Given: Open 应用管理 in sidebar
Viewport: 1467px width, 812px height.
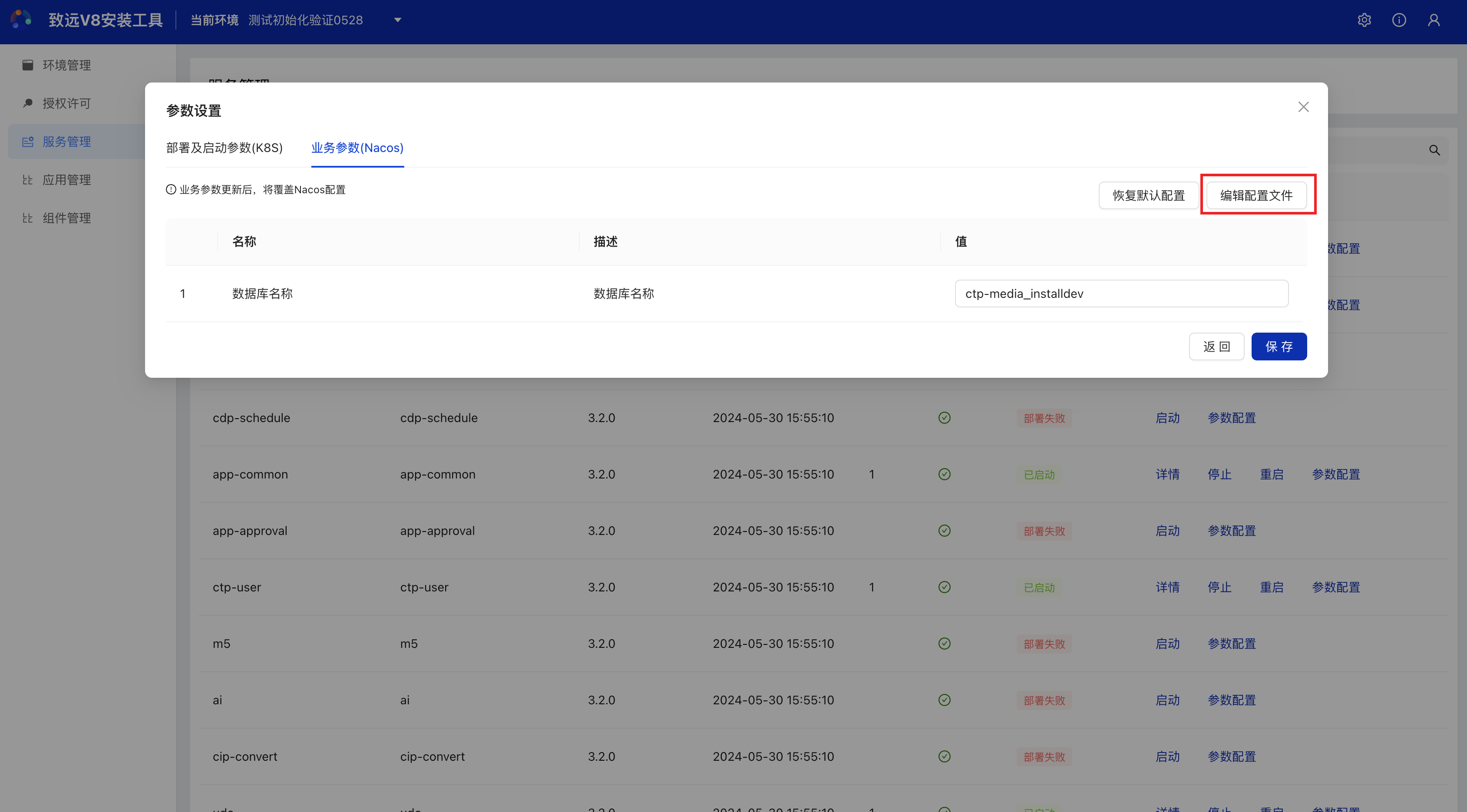Looking at the screenshot, I should click(66, 179).
